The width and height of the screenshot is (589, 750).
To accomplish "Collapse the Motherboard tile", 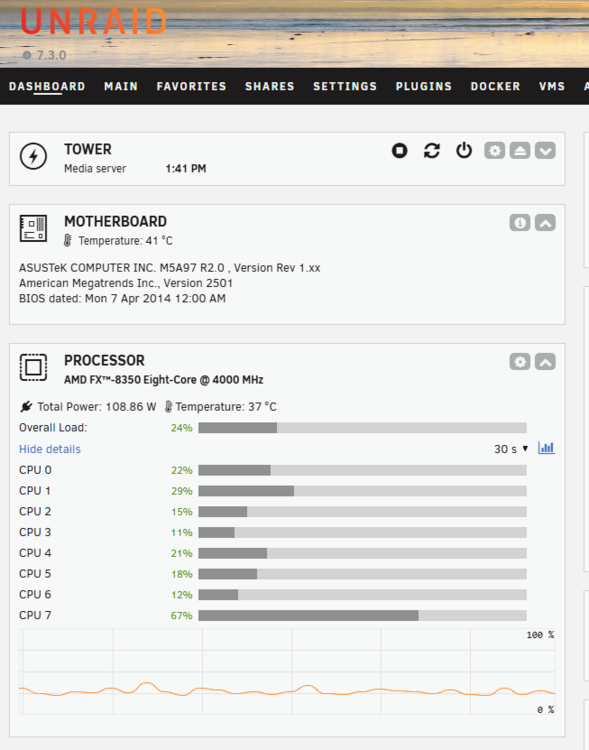I will pos(545,222).
